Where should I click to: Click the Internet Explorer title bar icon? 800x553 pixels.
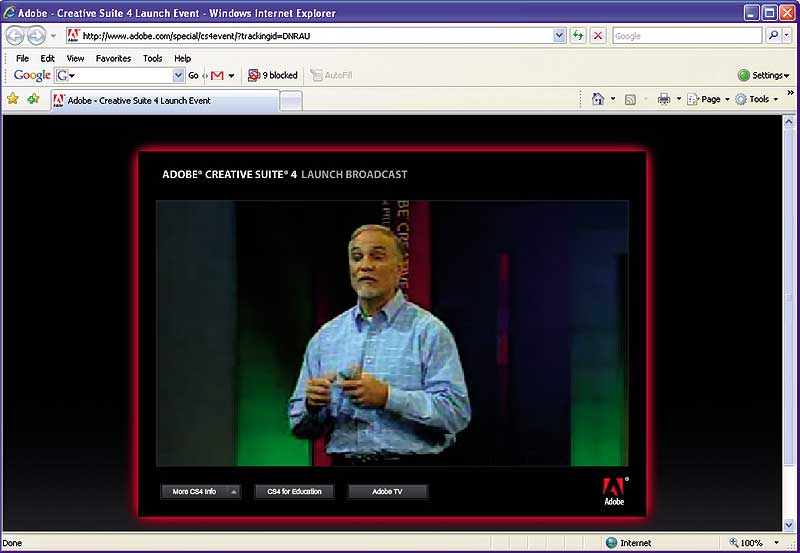9,12
